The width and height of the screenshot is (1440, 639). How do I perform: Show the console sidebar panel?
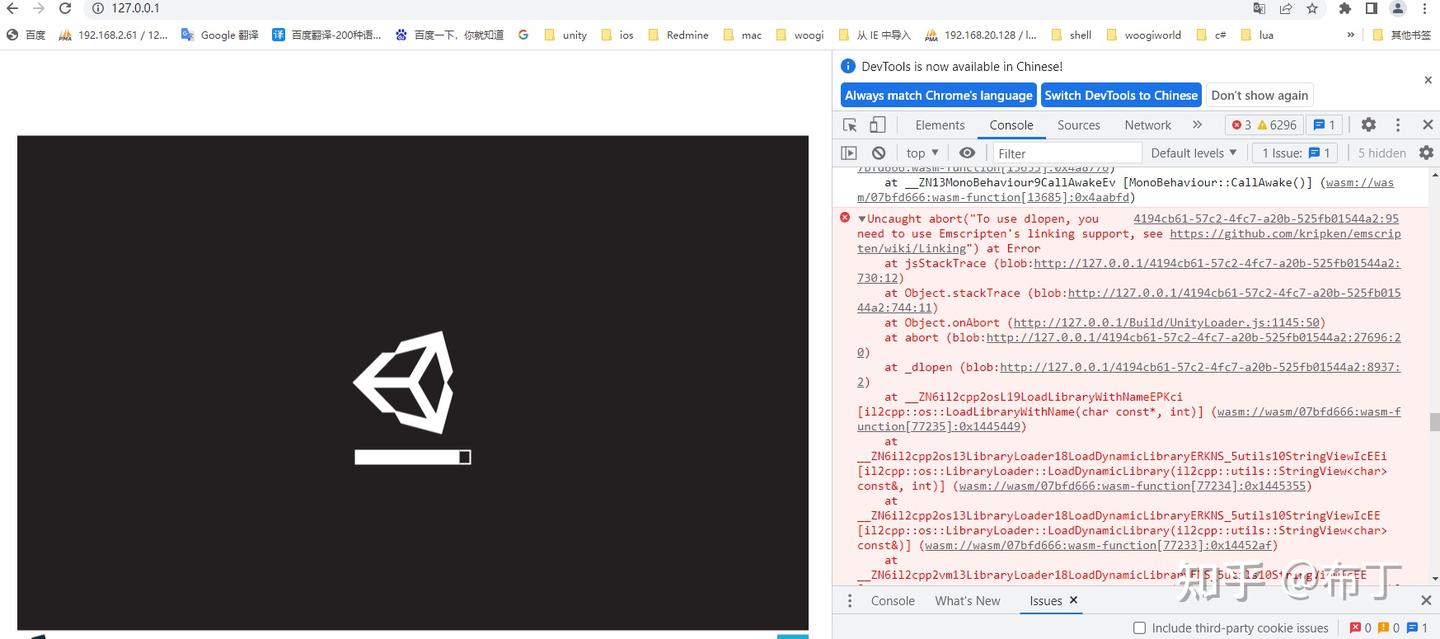[849, 152]
